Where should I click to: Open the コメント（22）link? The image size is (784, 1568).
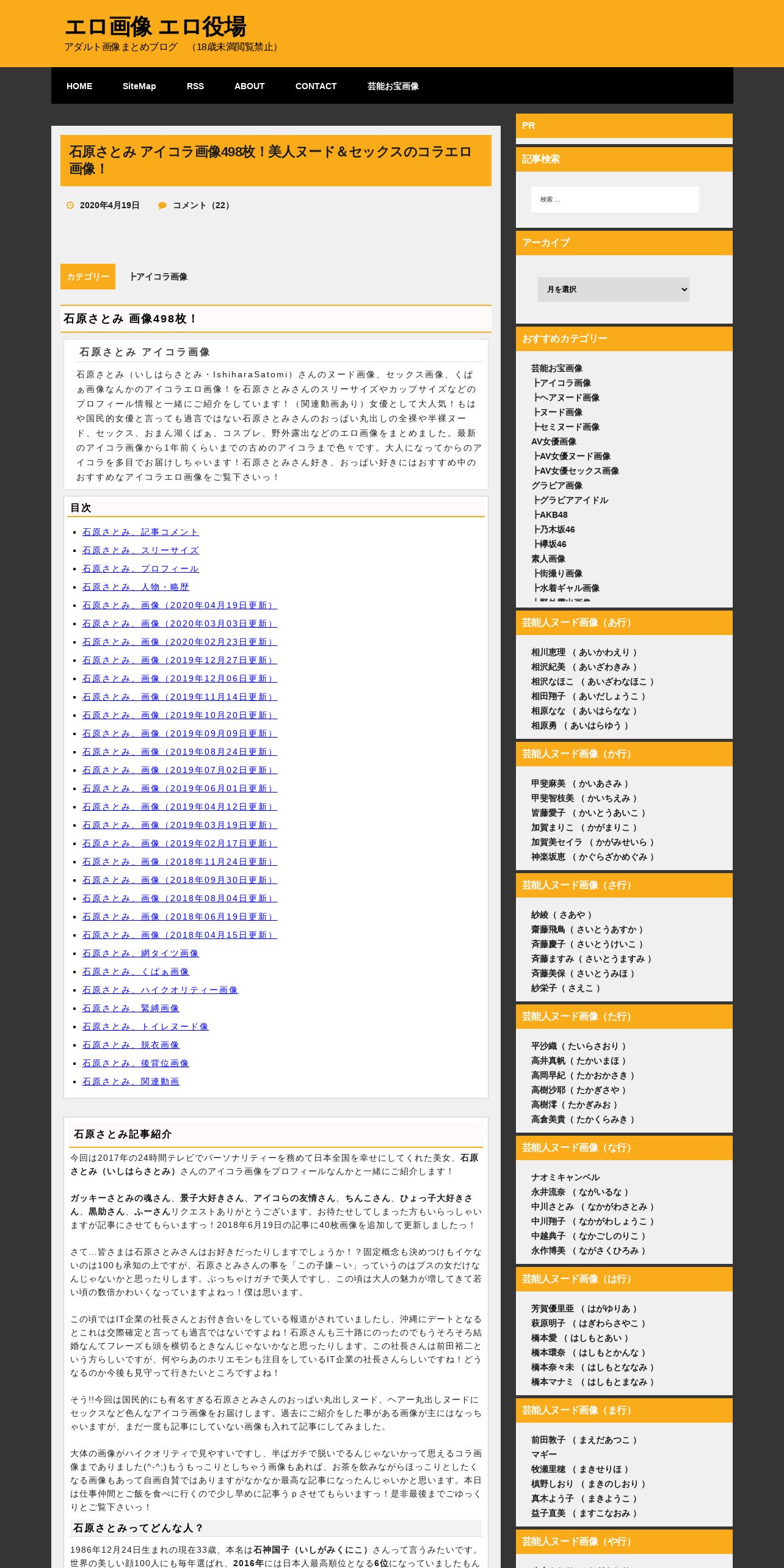tap(203, 205)
